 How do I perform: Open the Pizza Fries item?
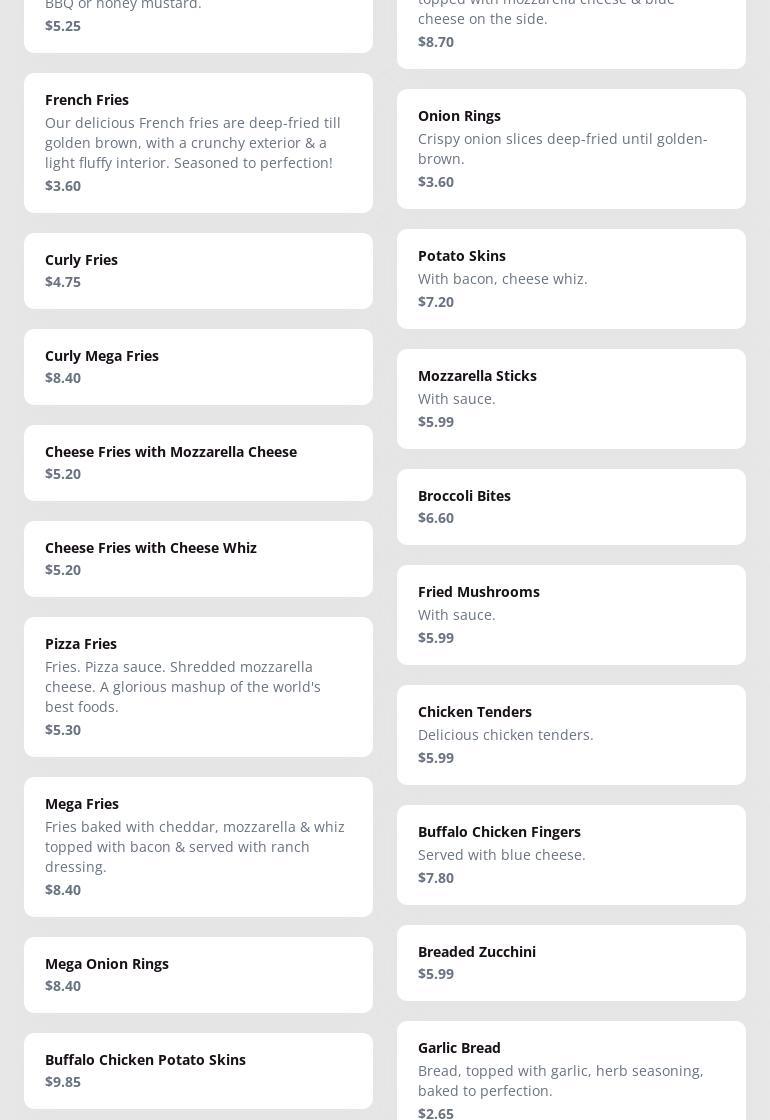click(x=199, y=687)
